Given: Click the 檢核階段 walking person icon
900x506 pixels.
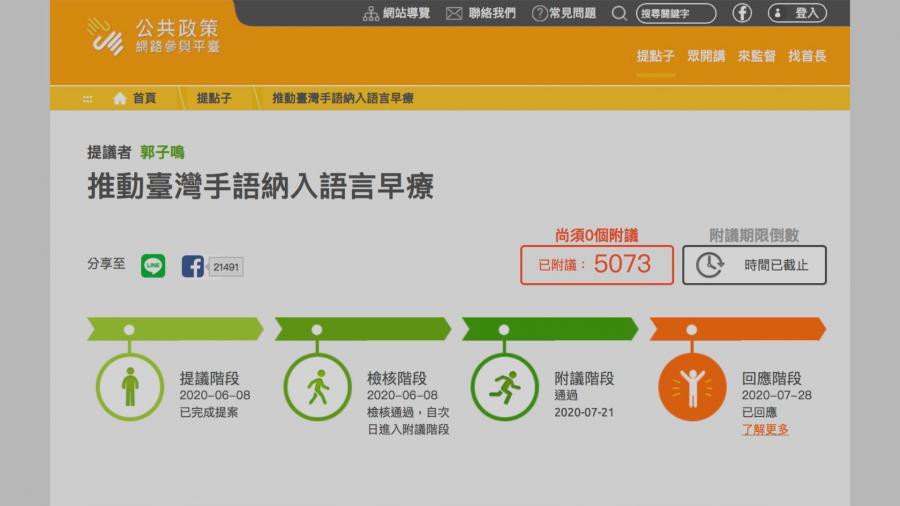Looking at the screenshot, I should 317,387.
